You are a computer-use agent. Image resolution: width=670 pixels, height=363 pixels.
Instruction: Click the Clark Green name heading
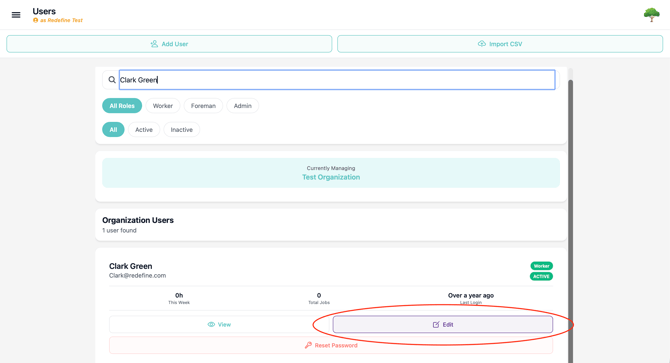click(130, 266)
